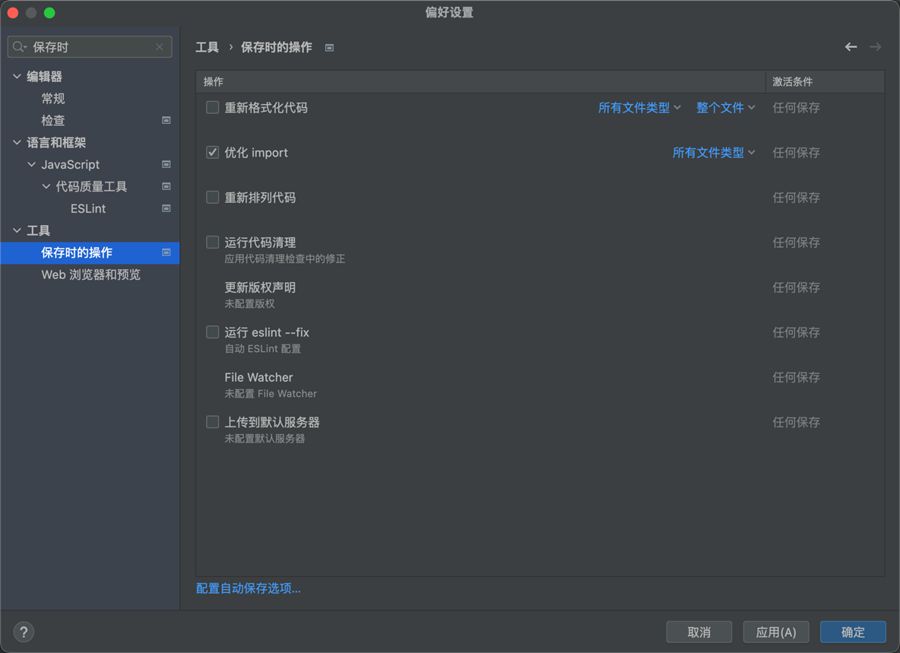Collapse the 语言和框架 tree section
The height and width of the screenshot is (653, 900).
point(16,143)
